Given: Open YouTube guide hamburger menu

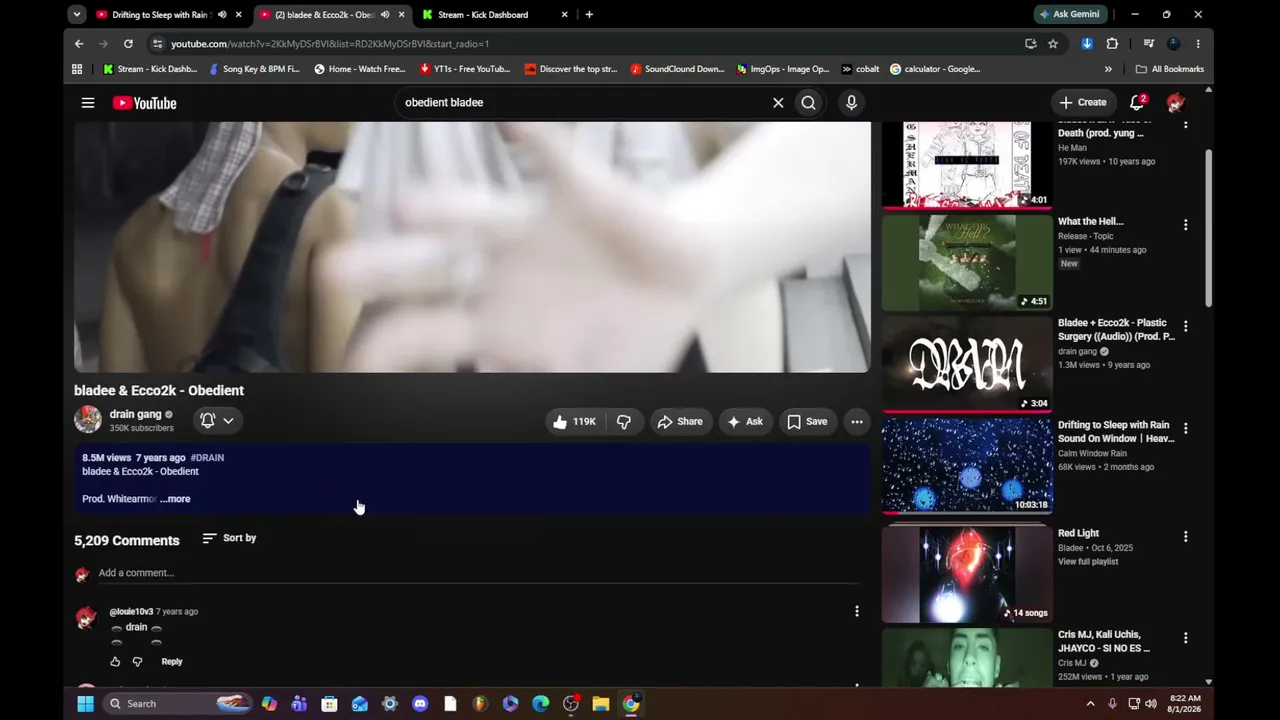Looking at the screenshot, I should 88,103.
